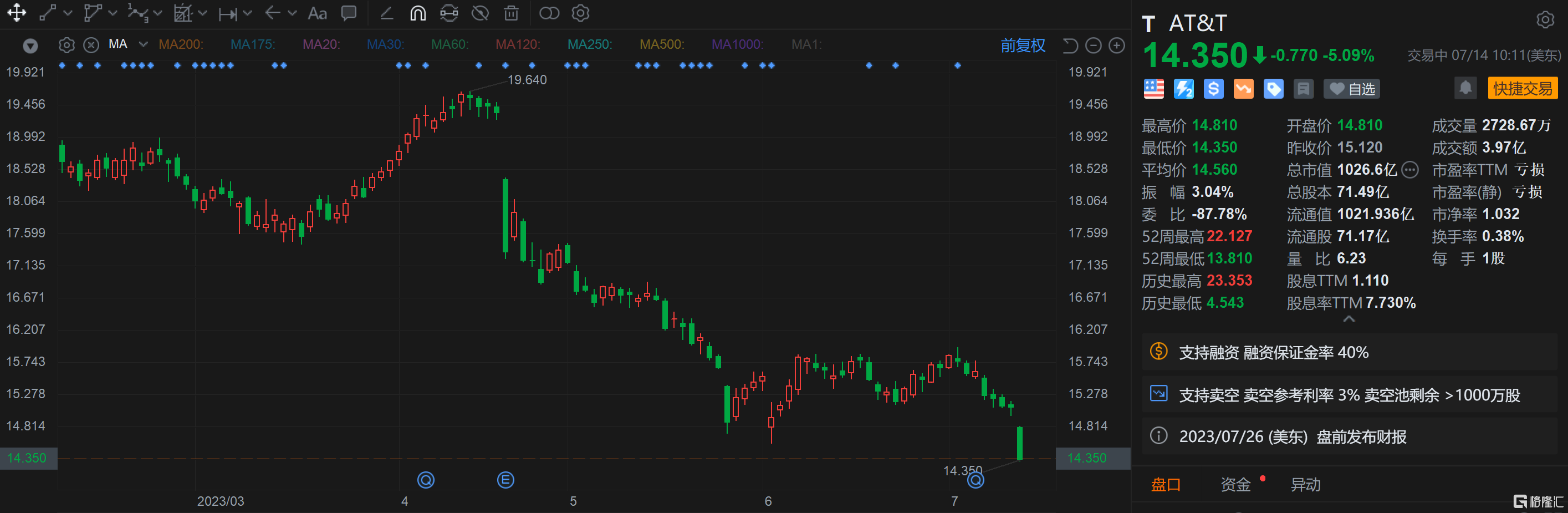Set price alert with bell icon
Screen dimensions: 1568x513
point(1465,88)
